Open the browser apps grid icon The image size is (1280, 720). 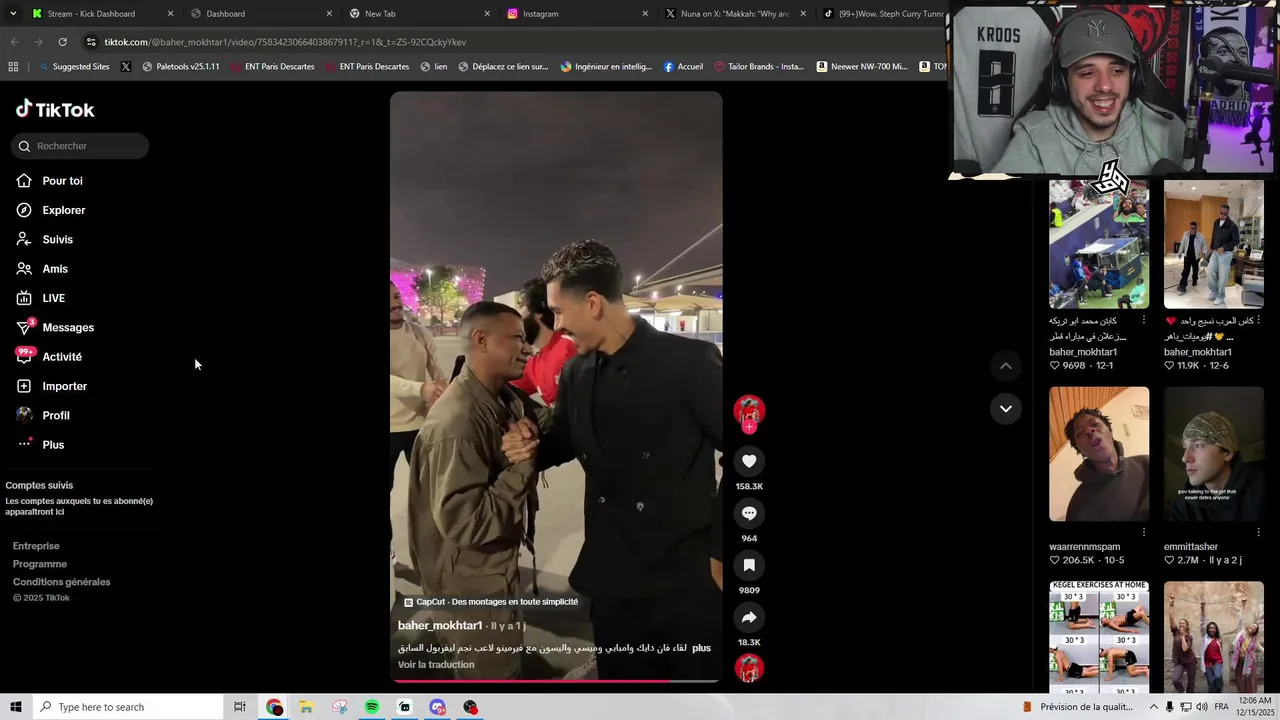click(13, 67)
